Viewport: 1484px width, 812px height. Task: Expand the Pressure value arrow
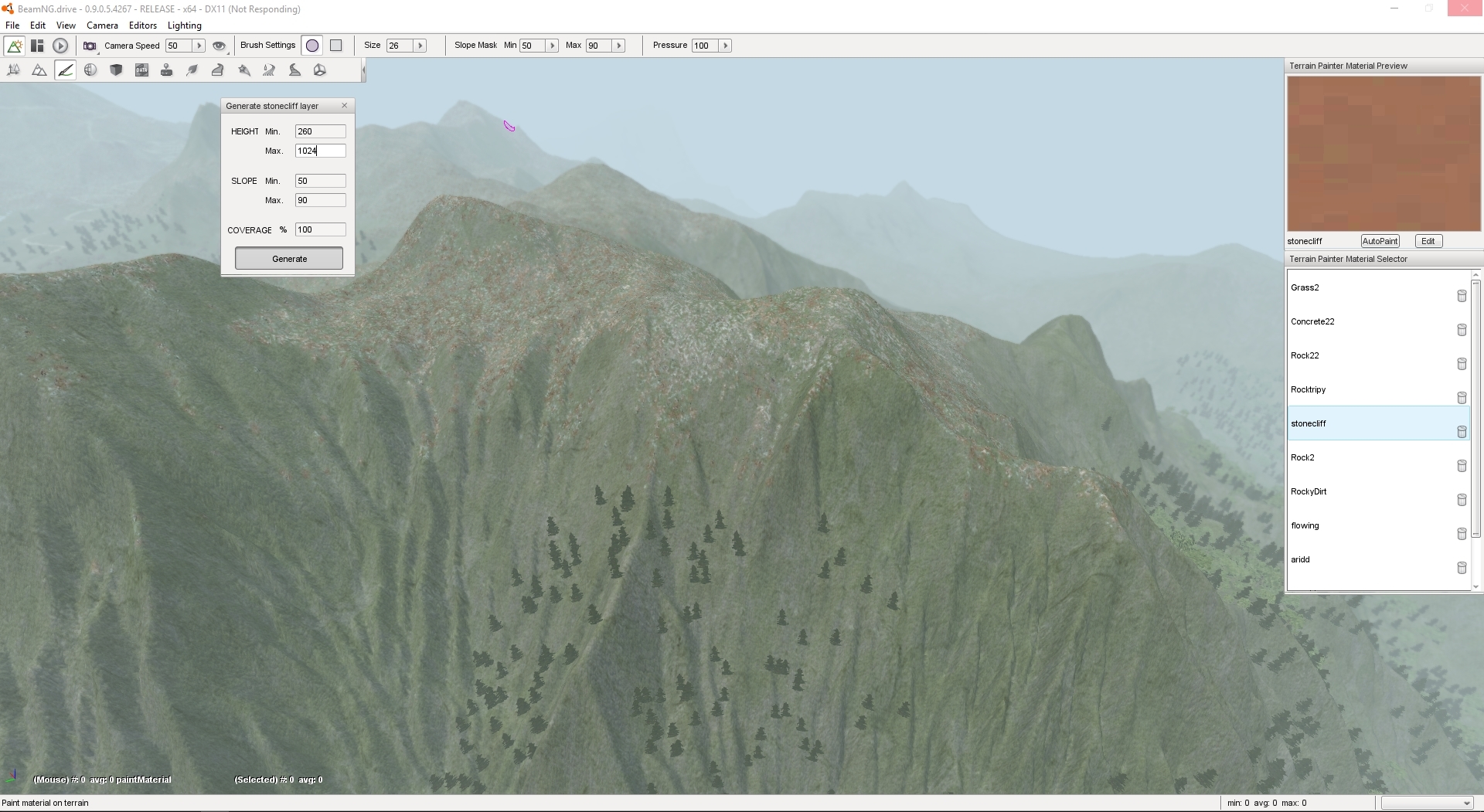pyautogui.click(x=725, y=46)
